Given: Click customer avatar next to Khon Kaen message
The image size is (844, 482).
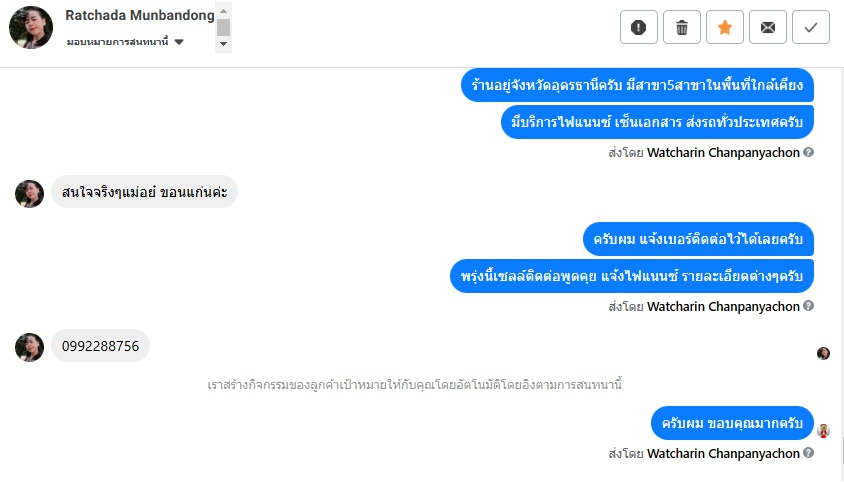Looking at the screenshot, I should 30,193.
